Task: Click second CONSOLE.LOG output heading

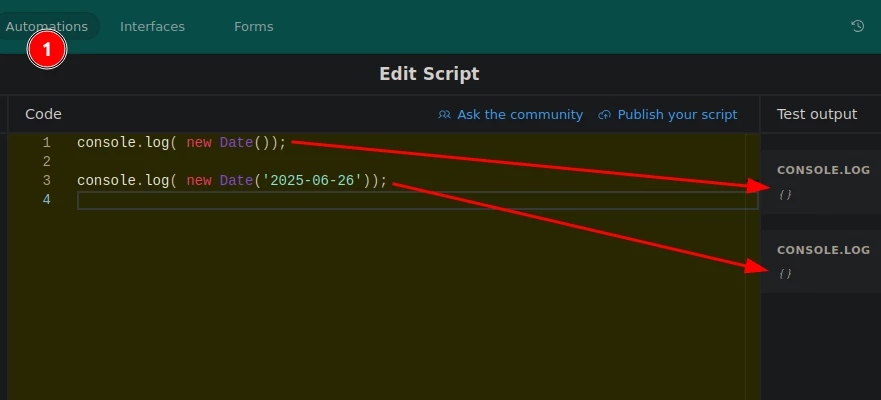Action: (823, 250)
